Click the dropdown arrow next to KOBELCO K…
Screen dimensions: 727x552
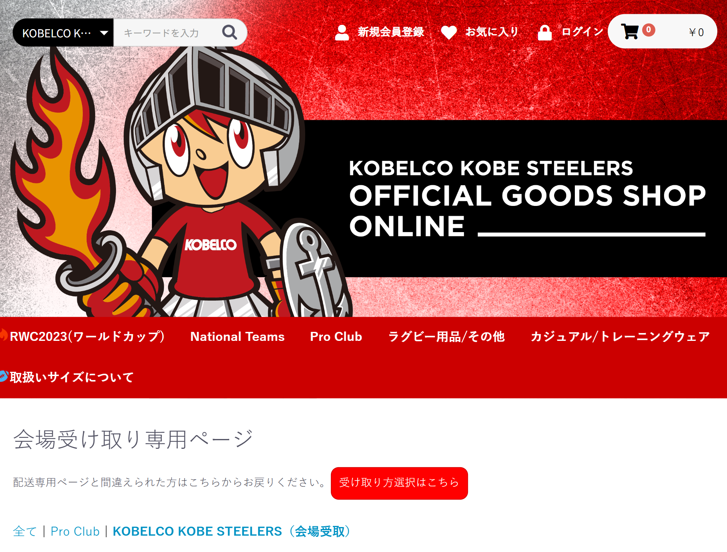(104, 33)
